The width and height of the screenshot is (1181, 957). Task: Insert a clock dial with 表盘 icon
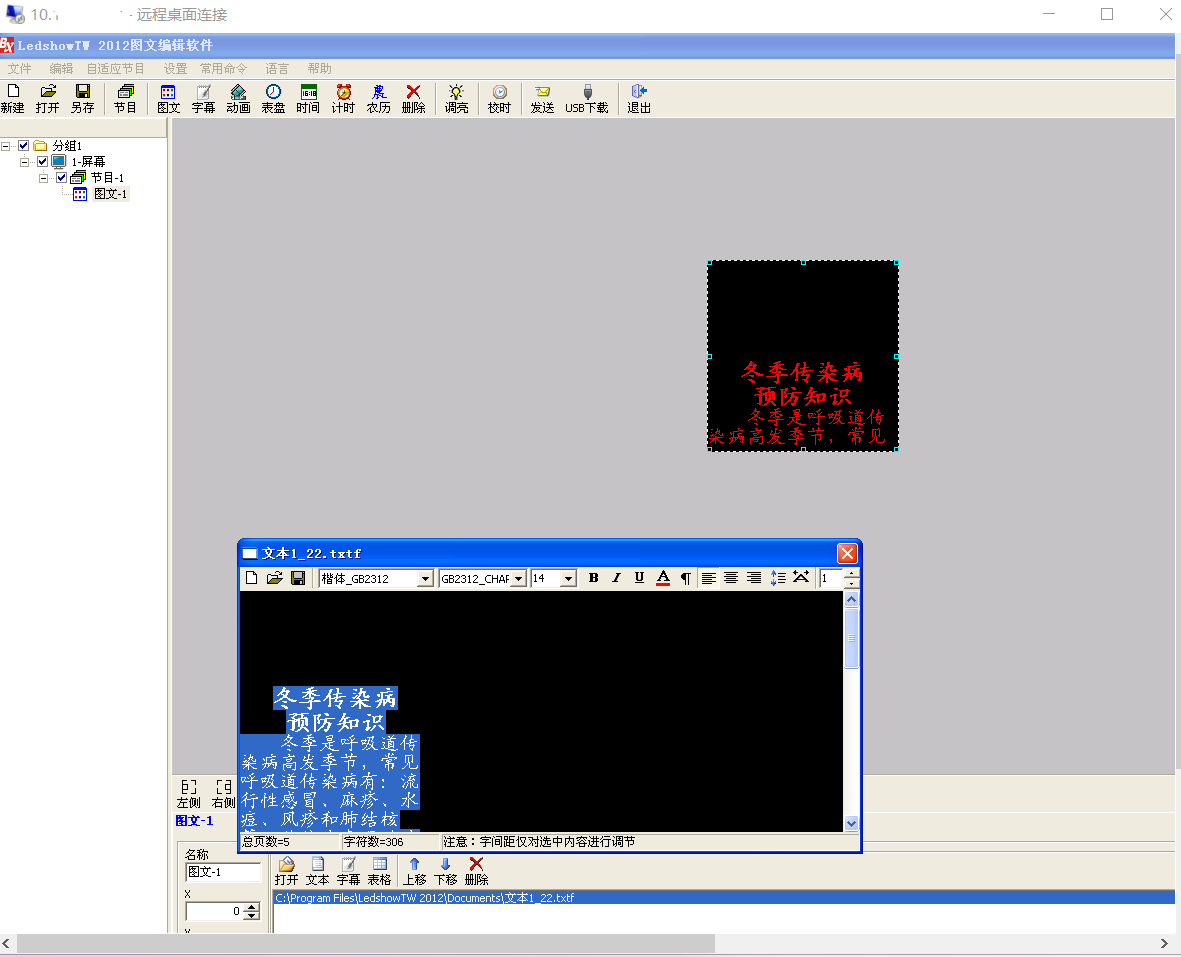[273, 99]
